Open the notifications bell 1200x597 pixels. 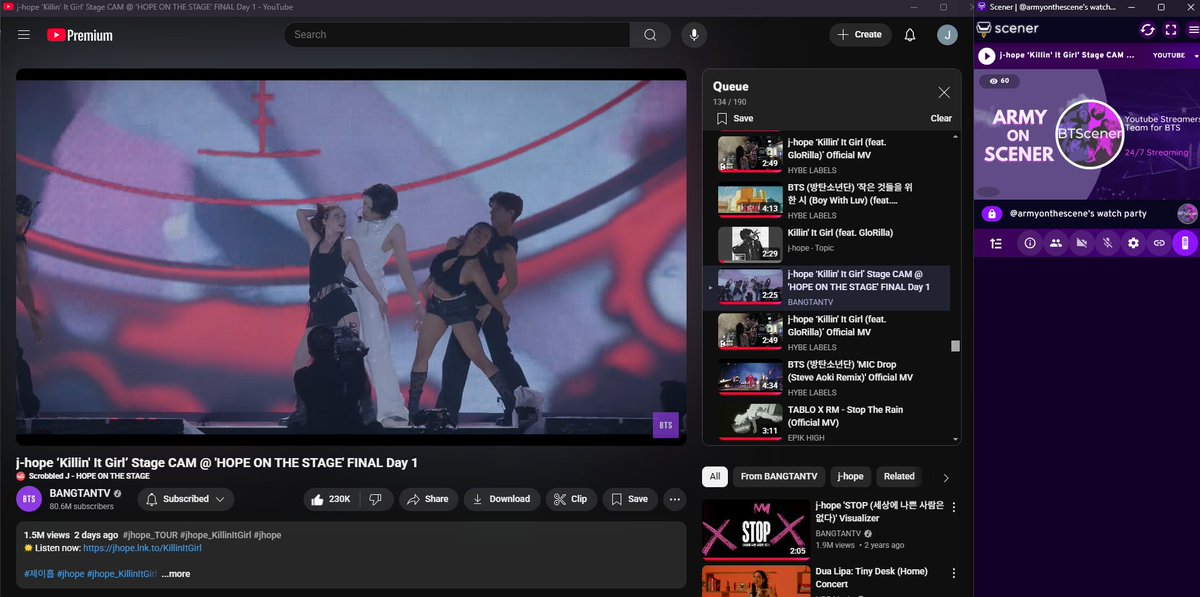910,35
